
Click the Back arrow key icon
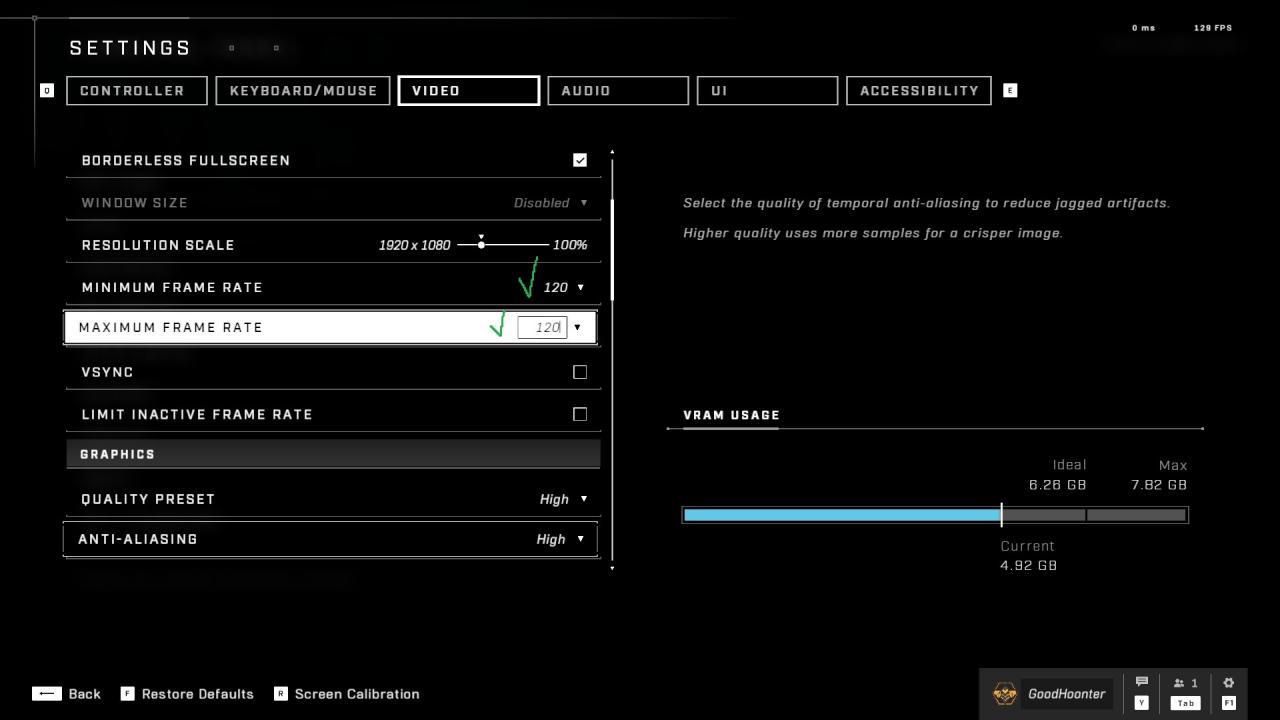47,694
